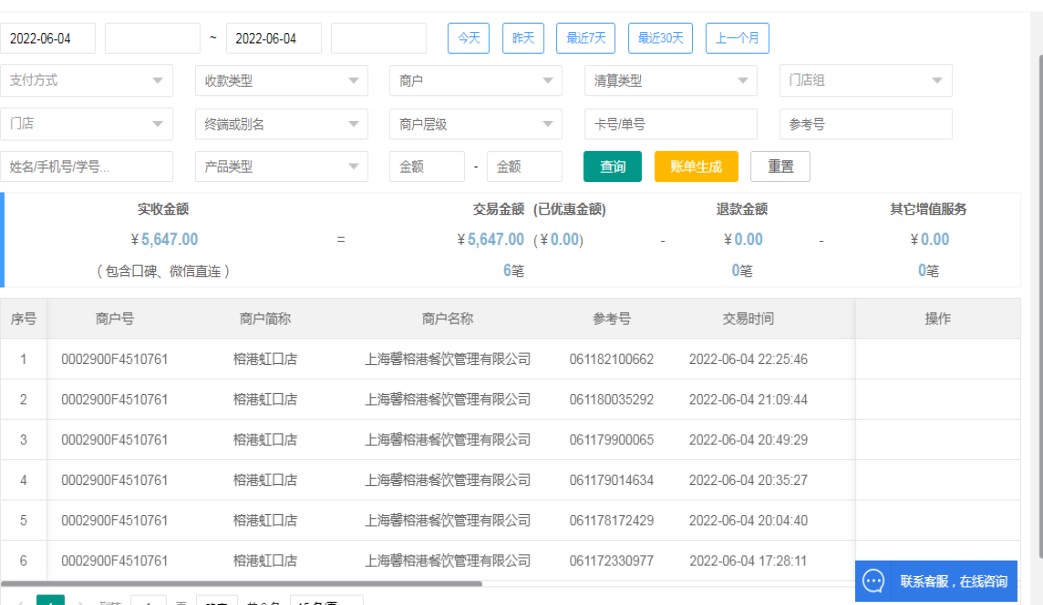Click the 卡号/单号 input field

670,124
